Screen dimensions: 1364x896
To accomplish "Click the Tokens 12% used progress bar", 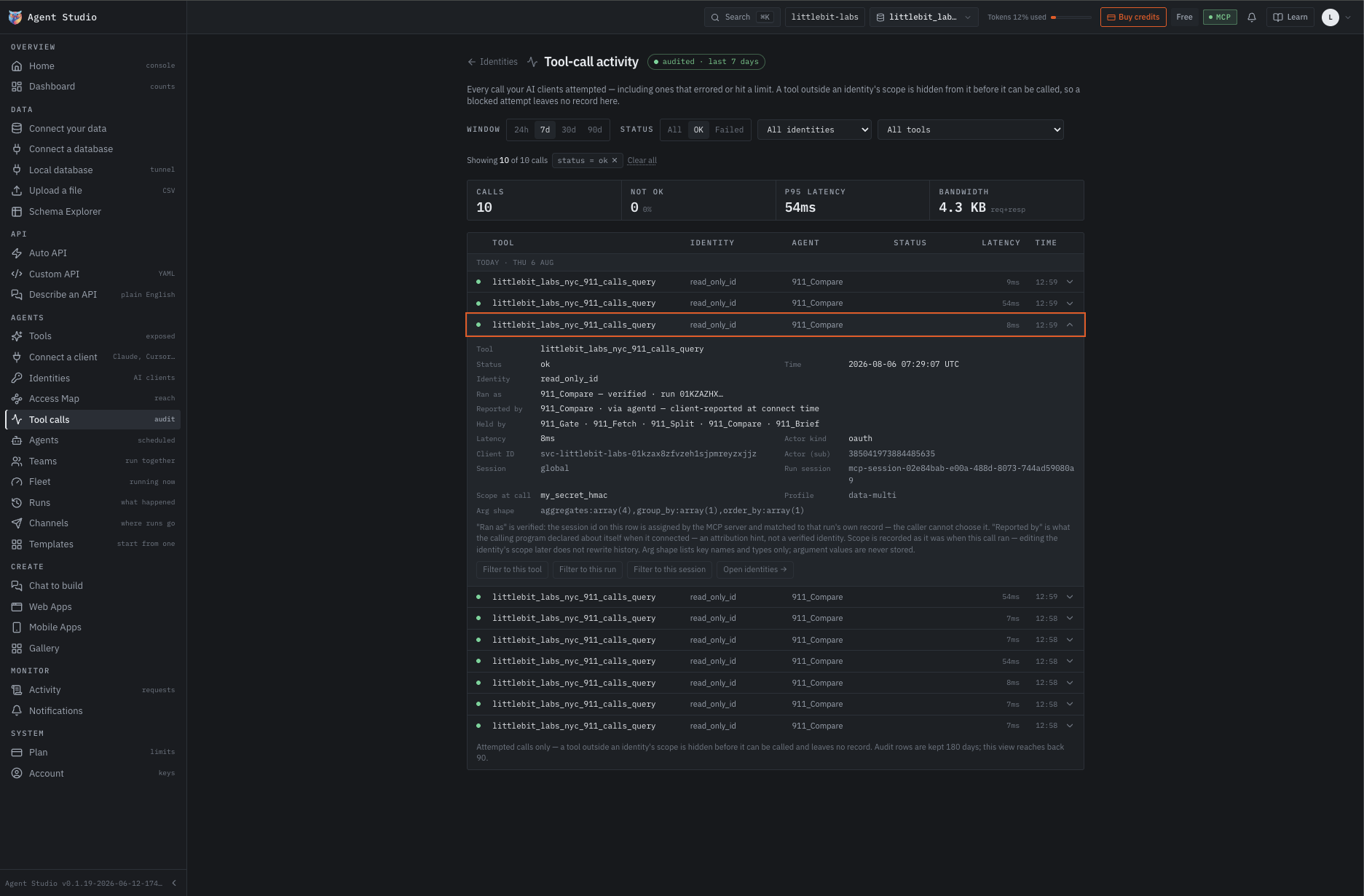I will (x=1071, y=17).
